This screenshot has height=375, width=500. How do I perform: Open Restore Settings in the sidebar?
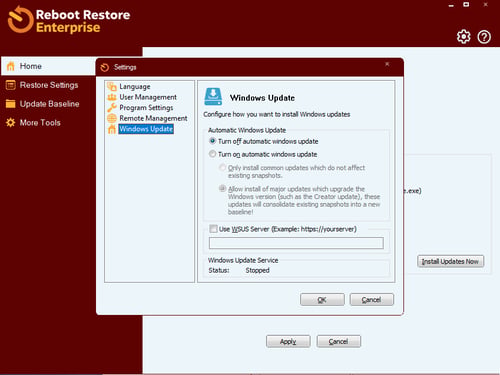(49, 85)
